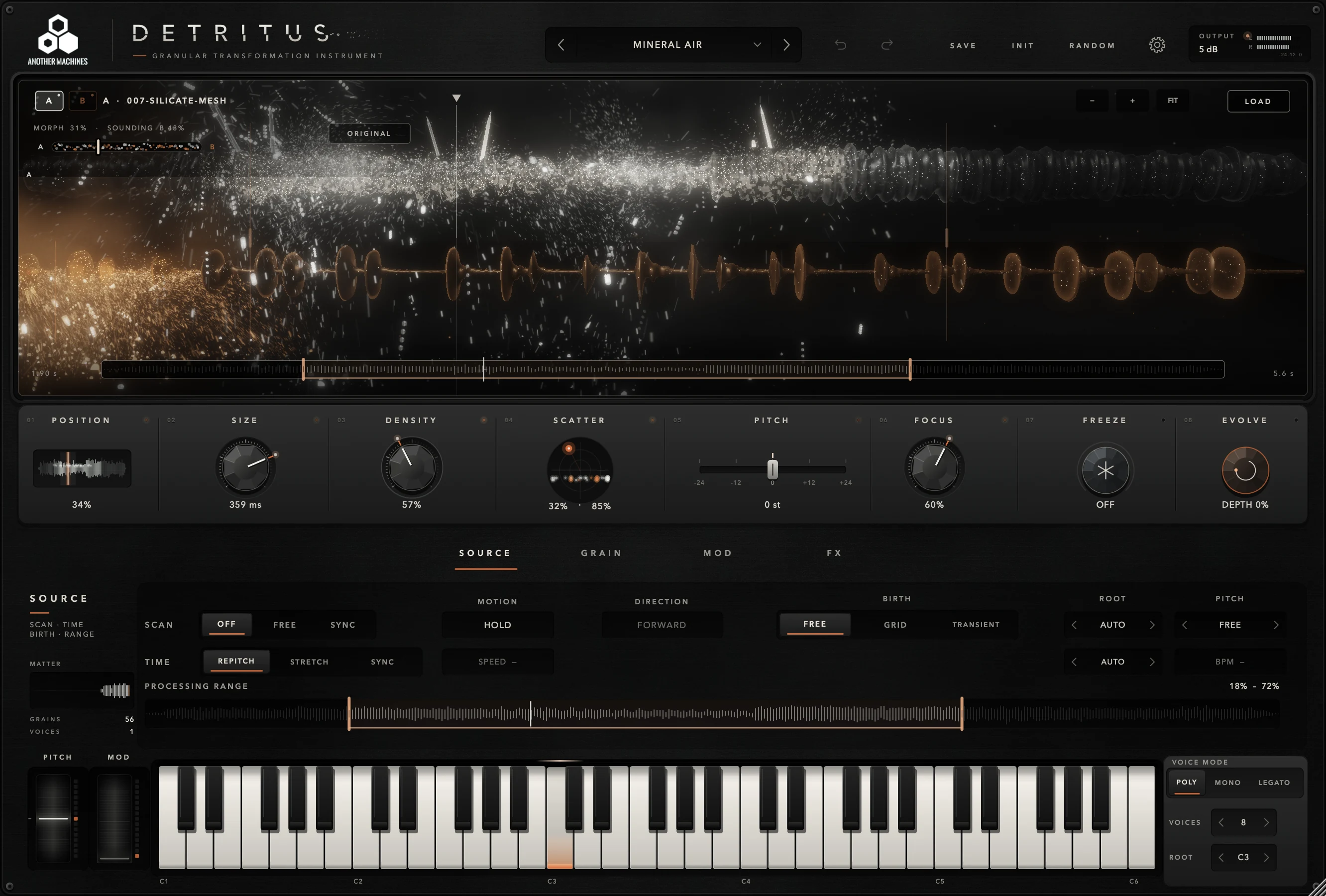Click the A-B Morph slider handle
Viewport: 1326px width, 896px height.
pos(98,147)
